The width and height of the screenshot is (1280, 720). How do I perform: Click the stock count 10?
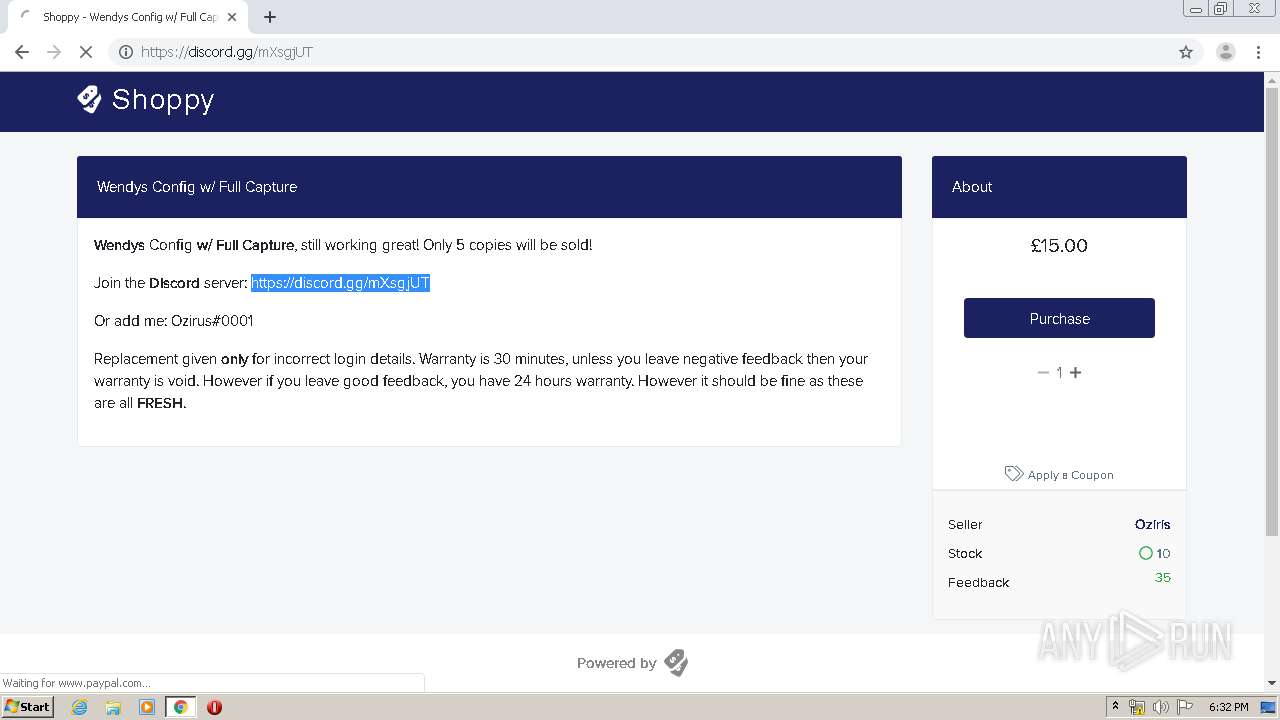tap(1163, 553)
